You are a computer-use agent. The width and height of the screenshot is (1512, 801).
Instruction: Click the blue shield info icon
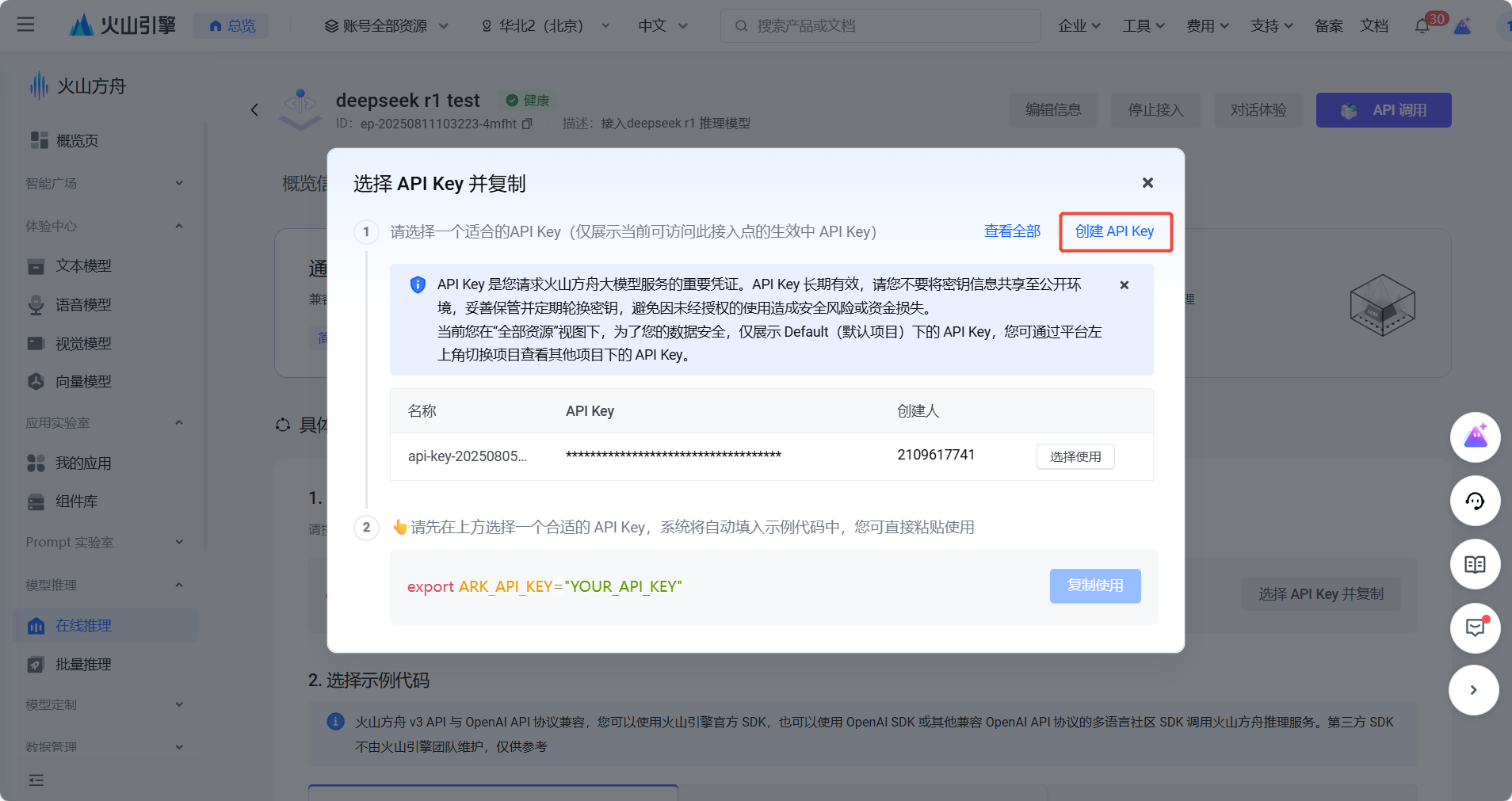[x=418, y=285]
